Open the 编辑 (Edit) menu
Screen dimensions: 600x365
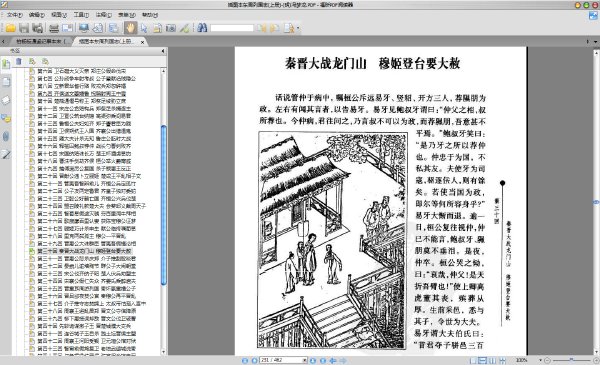point(37,15)
